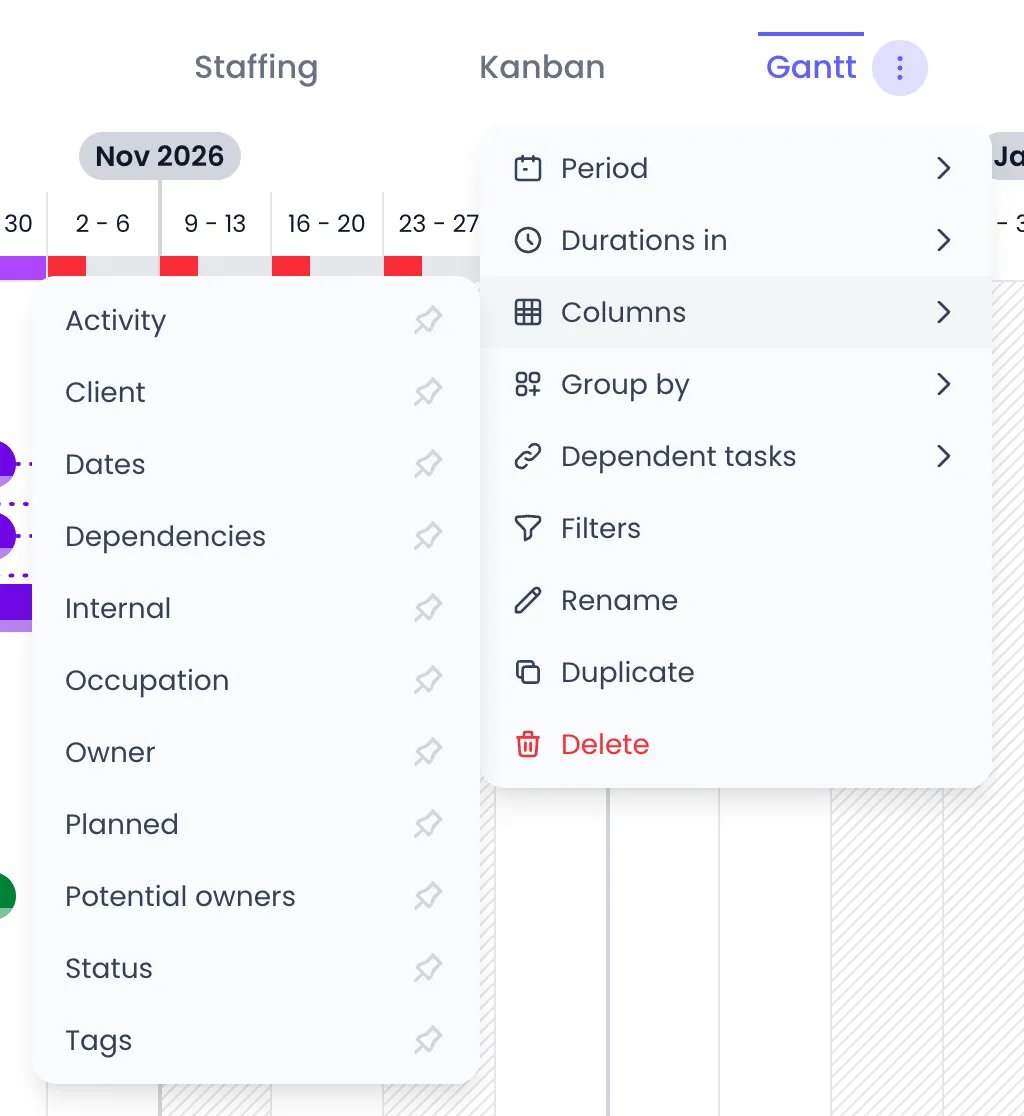This screenshot has height=1116, width=1024.
Task: Open the Dependent tasks menu entry
Action: (736, 456)
